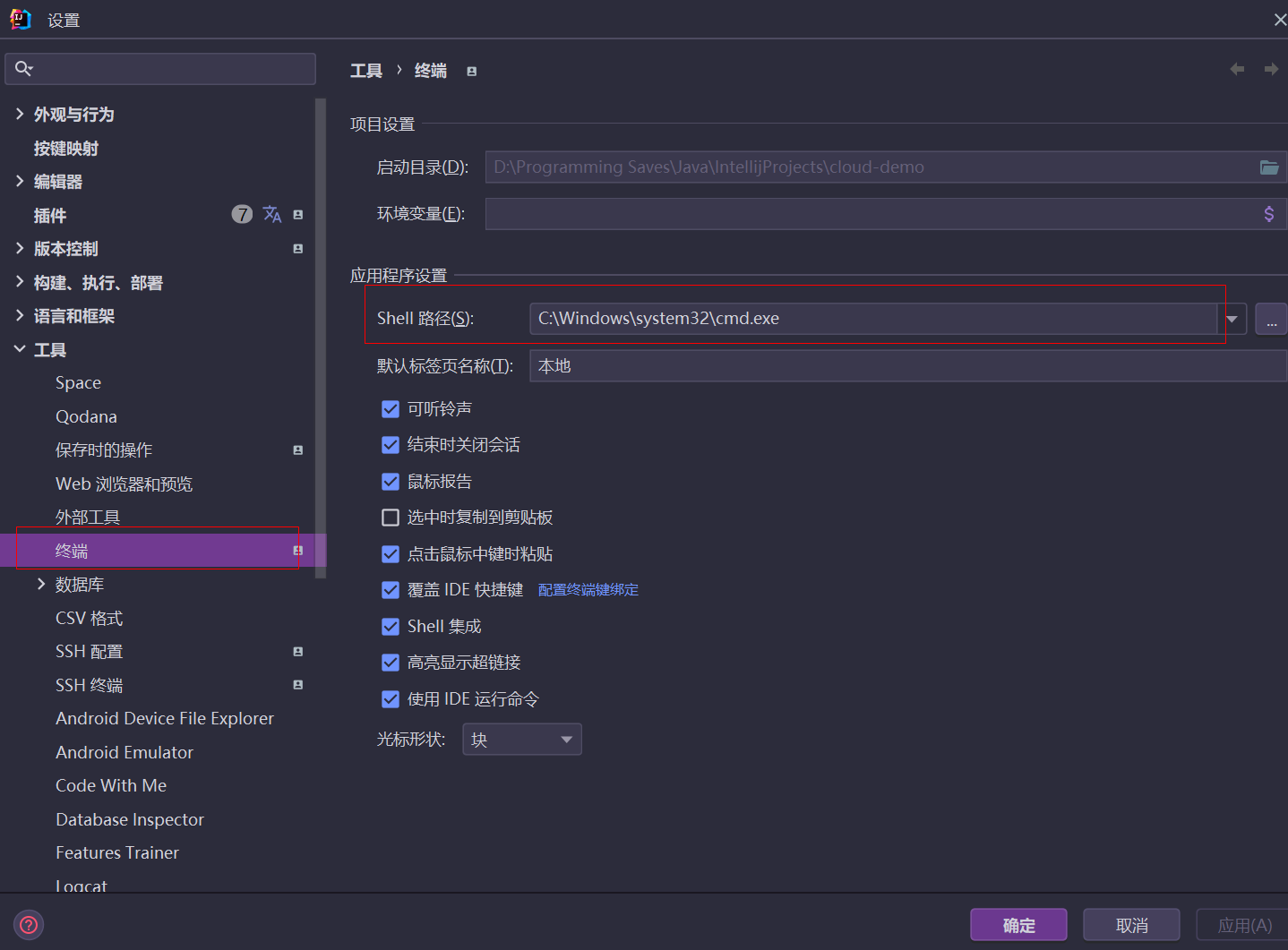Select 按键映射 in settings tree
The width and height of the screenshot is (1288, 950).
pos(66,149)
